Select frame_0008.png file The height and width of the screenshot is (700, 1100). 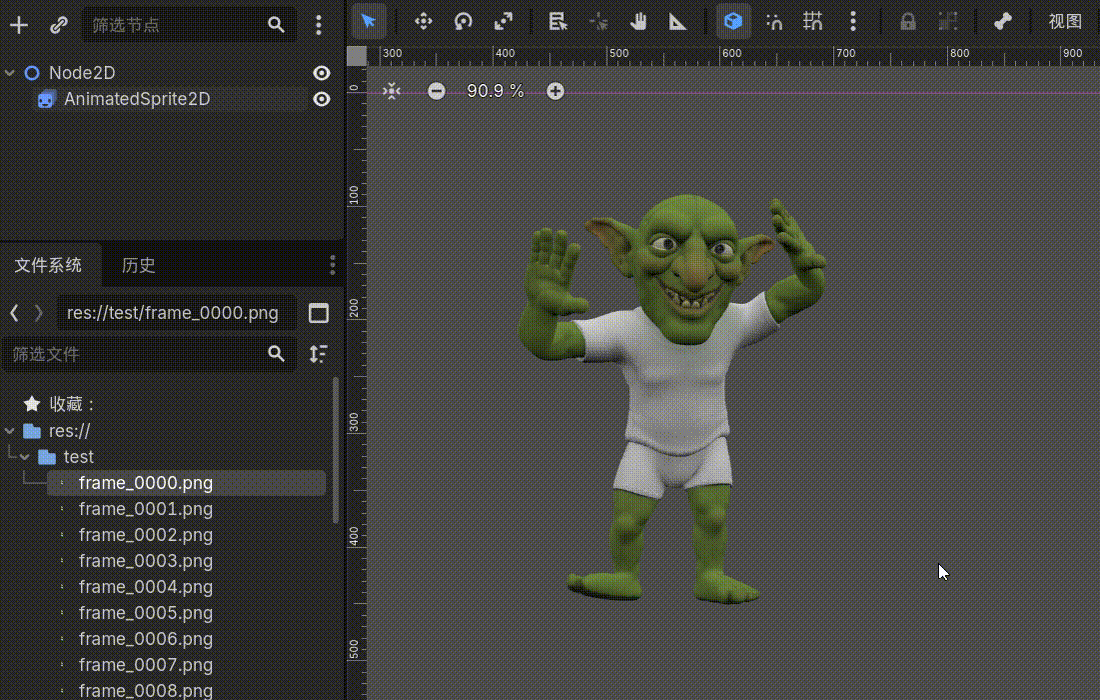(145, 690)
